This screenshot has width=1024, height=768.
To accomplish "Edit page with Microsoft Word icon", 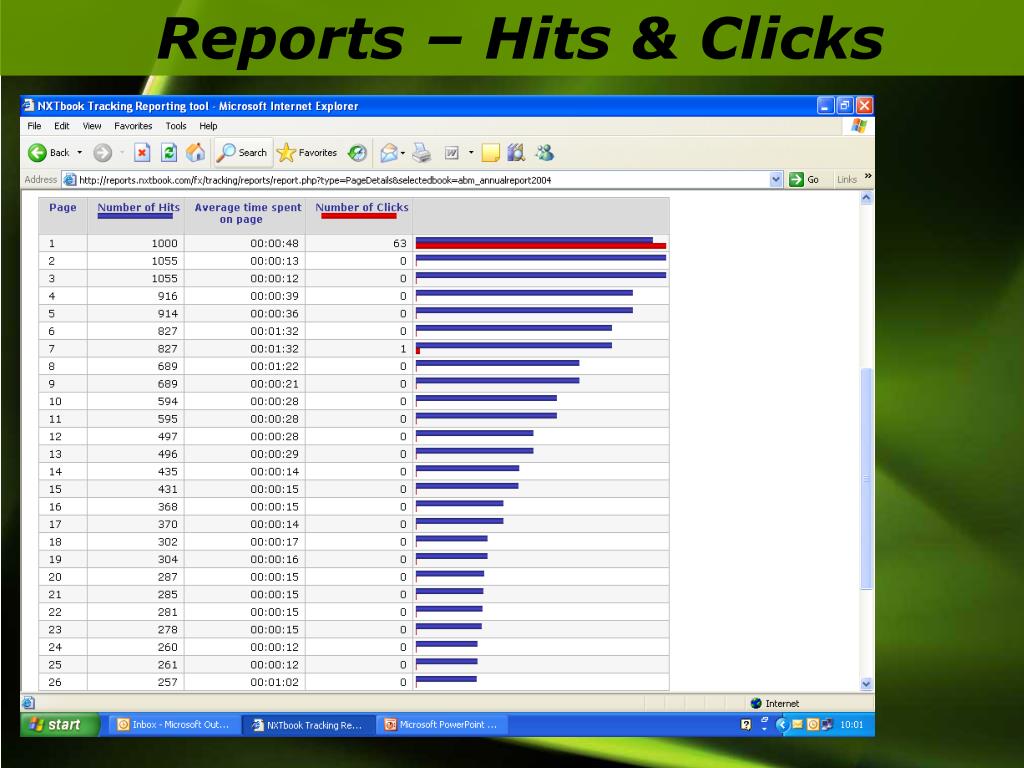I will coord(452,153).
